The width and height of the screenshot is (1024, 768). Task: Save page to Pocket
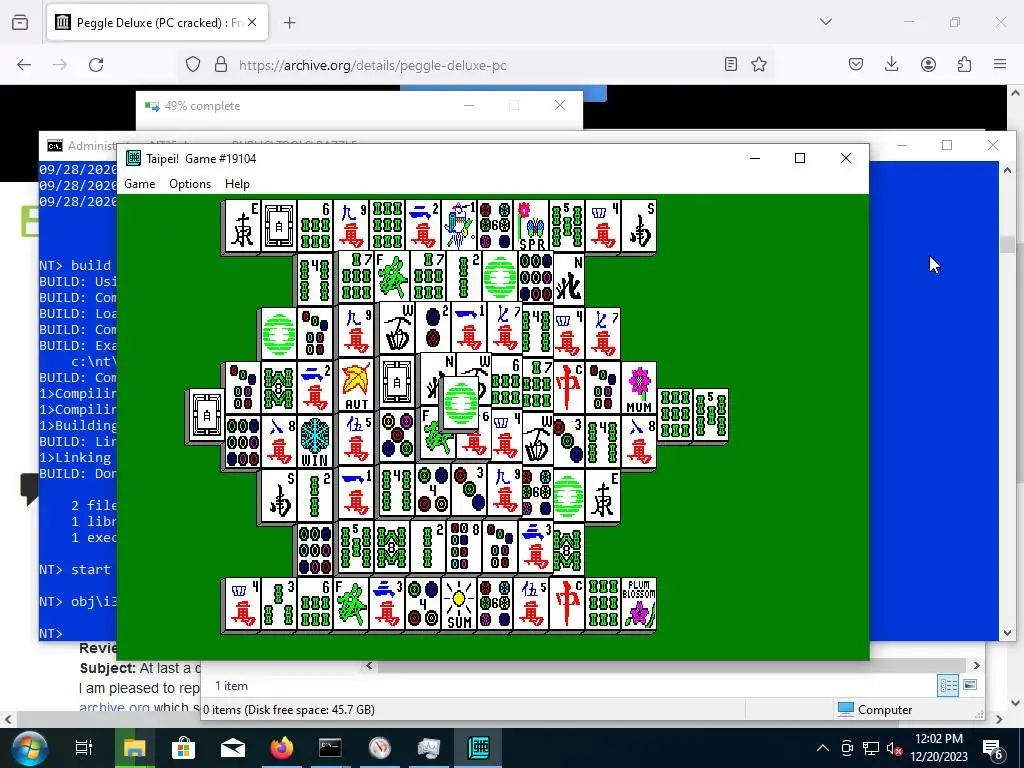(856, 64)
